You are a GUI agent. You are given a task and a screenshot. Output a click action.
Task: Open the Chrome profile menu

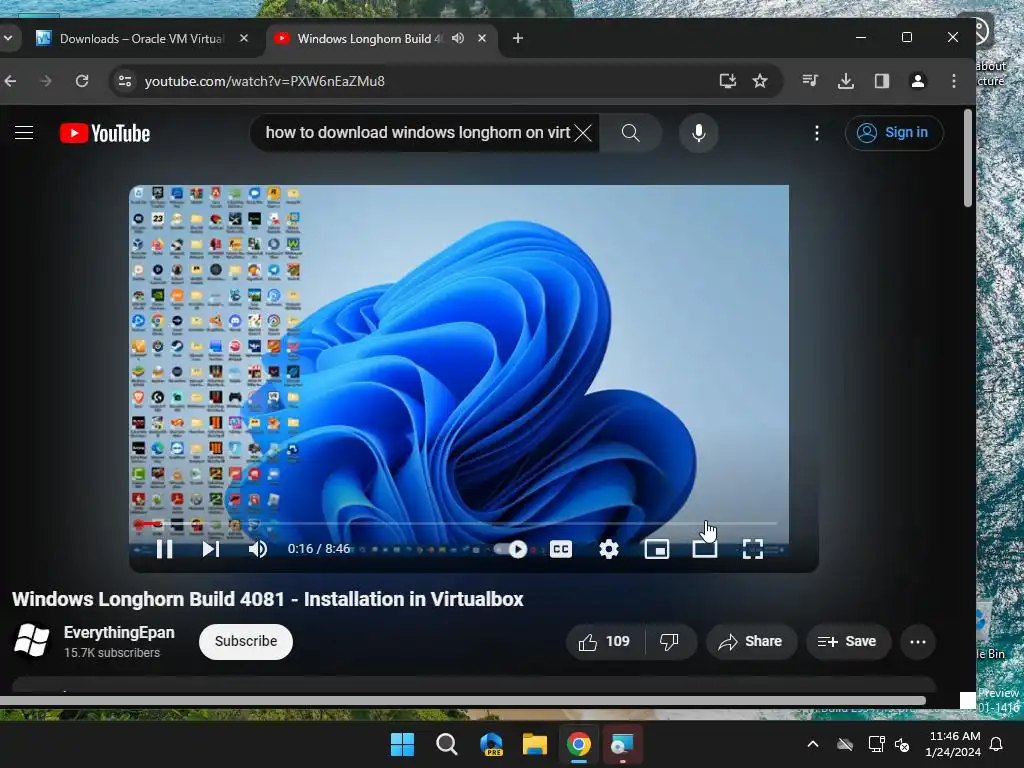coord(918,81)
